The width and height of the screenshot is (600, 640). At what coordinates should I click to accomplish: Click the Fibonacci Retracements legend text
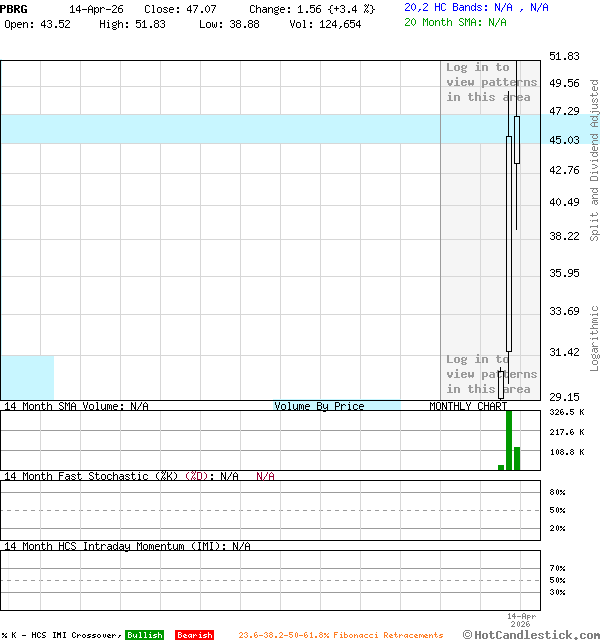click(341, 635)
